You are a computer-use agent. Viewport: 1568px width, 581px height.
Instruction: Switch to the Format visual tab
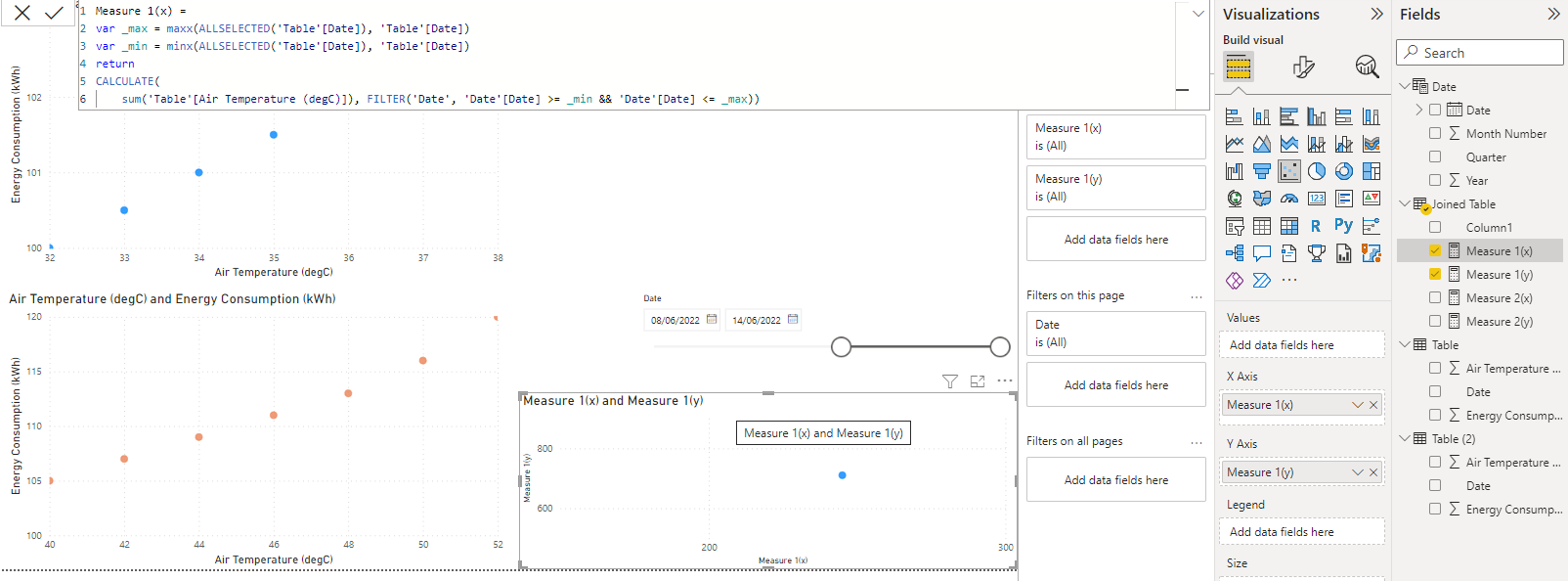[1303, 67]
